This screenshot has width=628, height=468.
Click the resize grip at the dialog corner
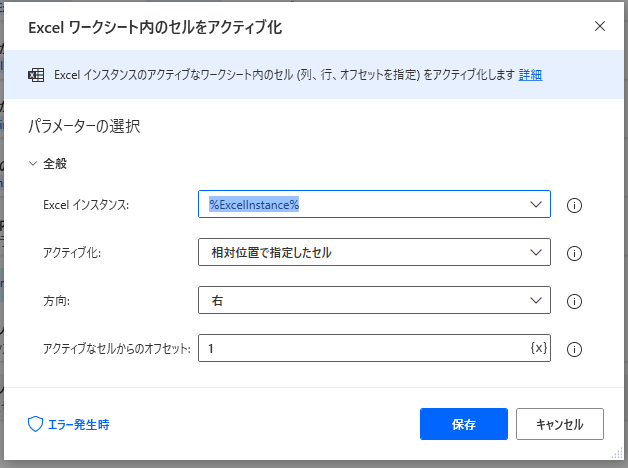click(617, 453)
